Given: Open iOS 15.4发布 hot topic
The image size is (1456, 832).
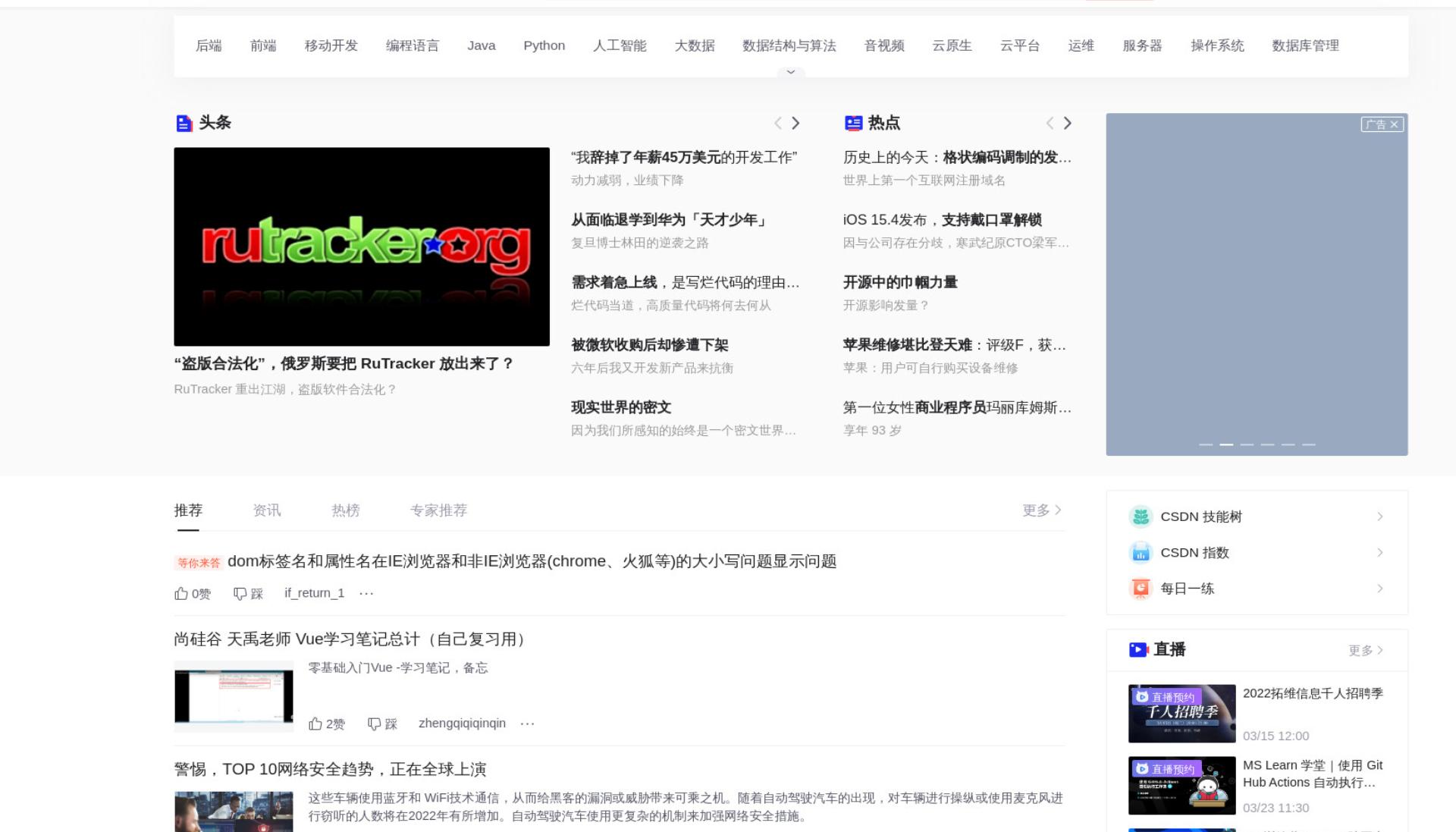Looking at the screenshot, I should (943, 220).
